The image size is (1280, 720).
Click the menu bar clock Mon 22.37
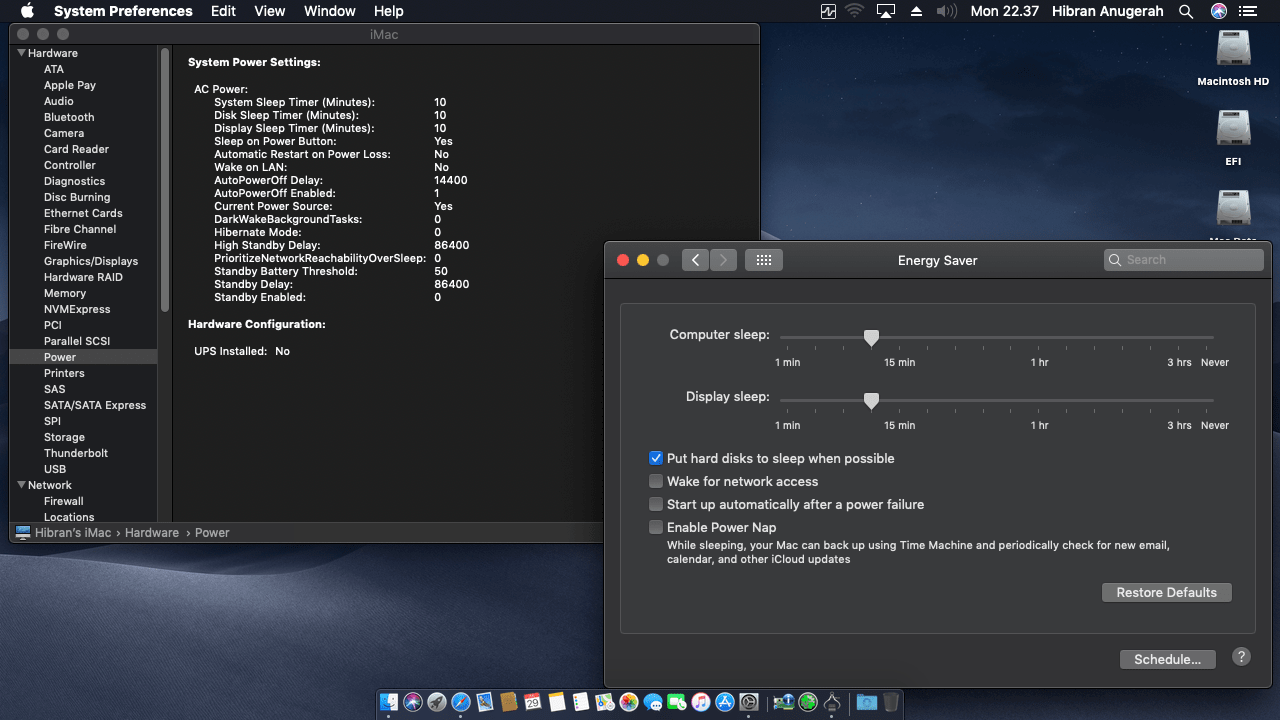1005,11
